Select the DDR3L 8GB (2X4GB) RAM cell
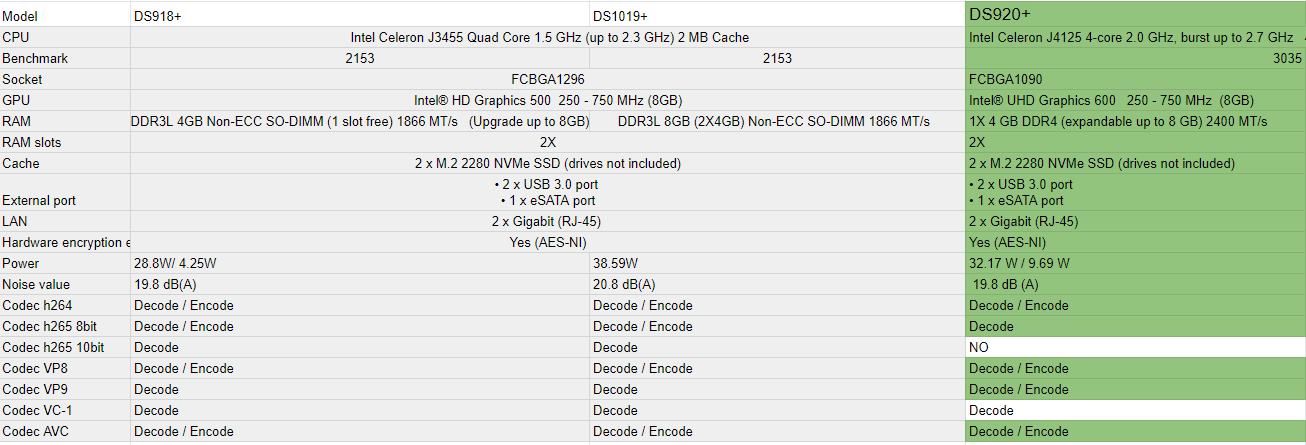This screenshot has width=1306, height=445. click(x=777, y=121)
